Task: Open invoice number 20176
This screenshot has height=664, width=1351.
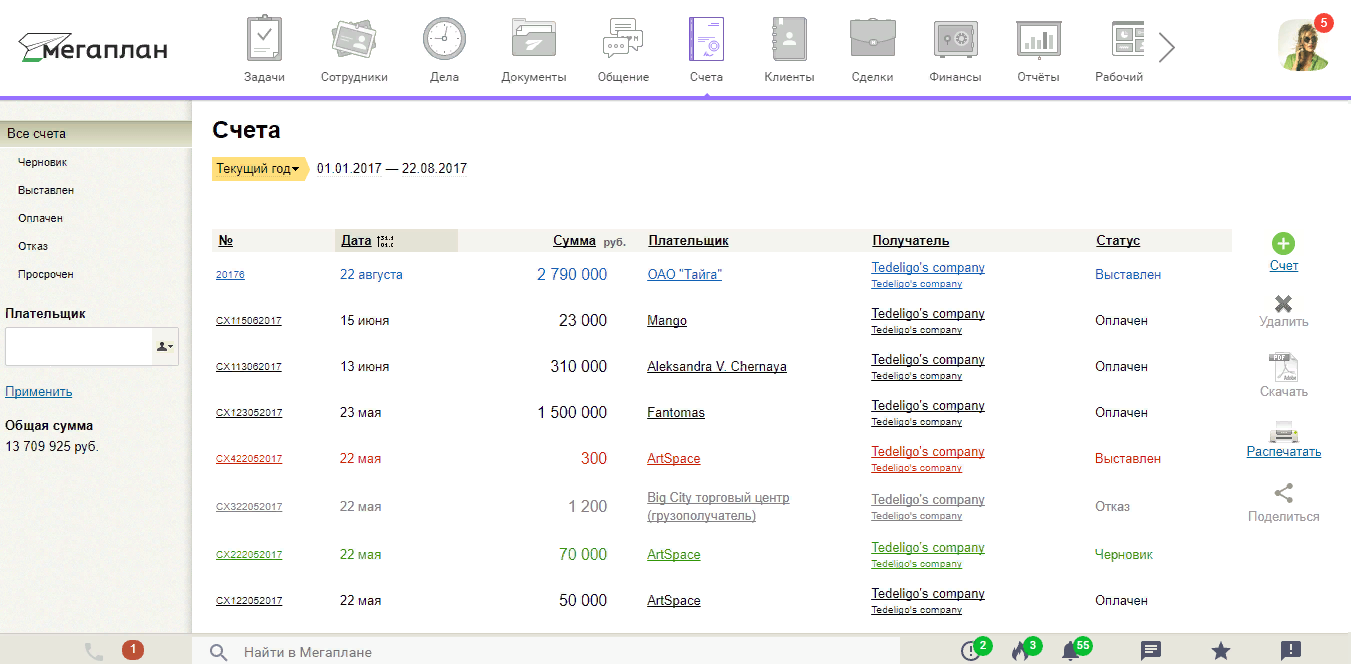Action: click(230, 275)
